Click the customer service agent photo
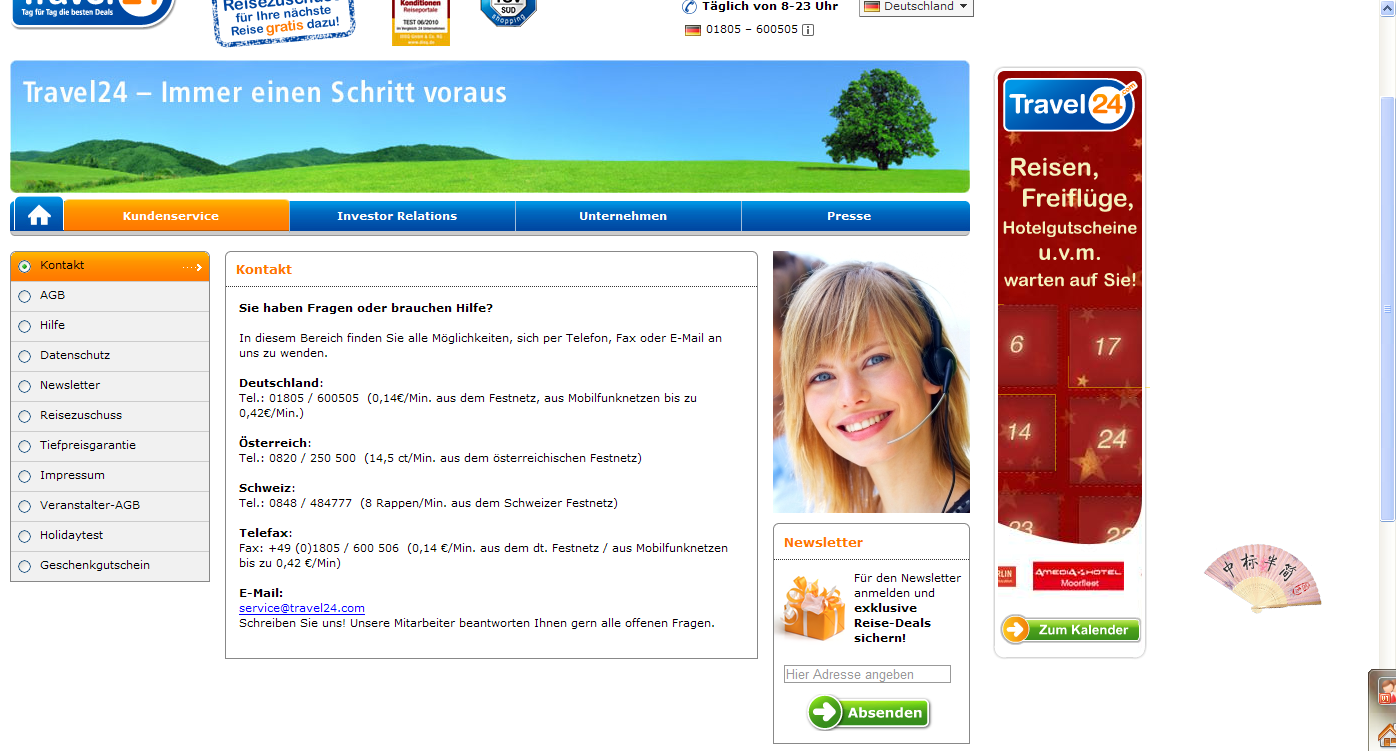 click(x=871, y=382)
